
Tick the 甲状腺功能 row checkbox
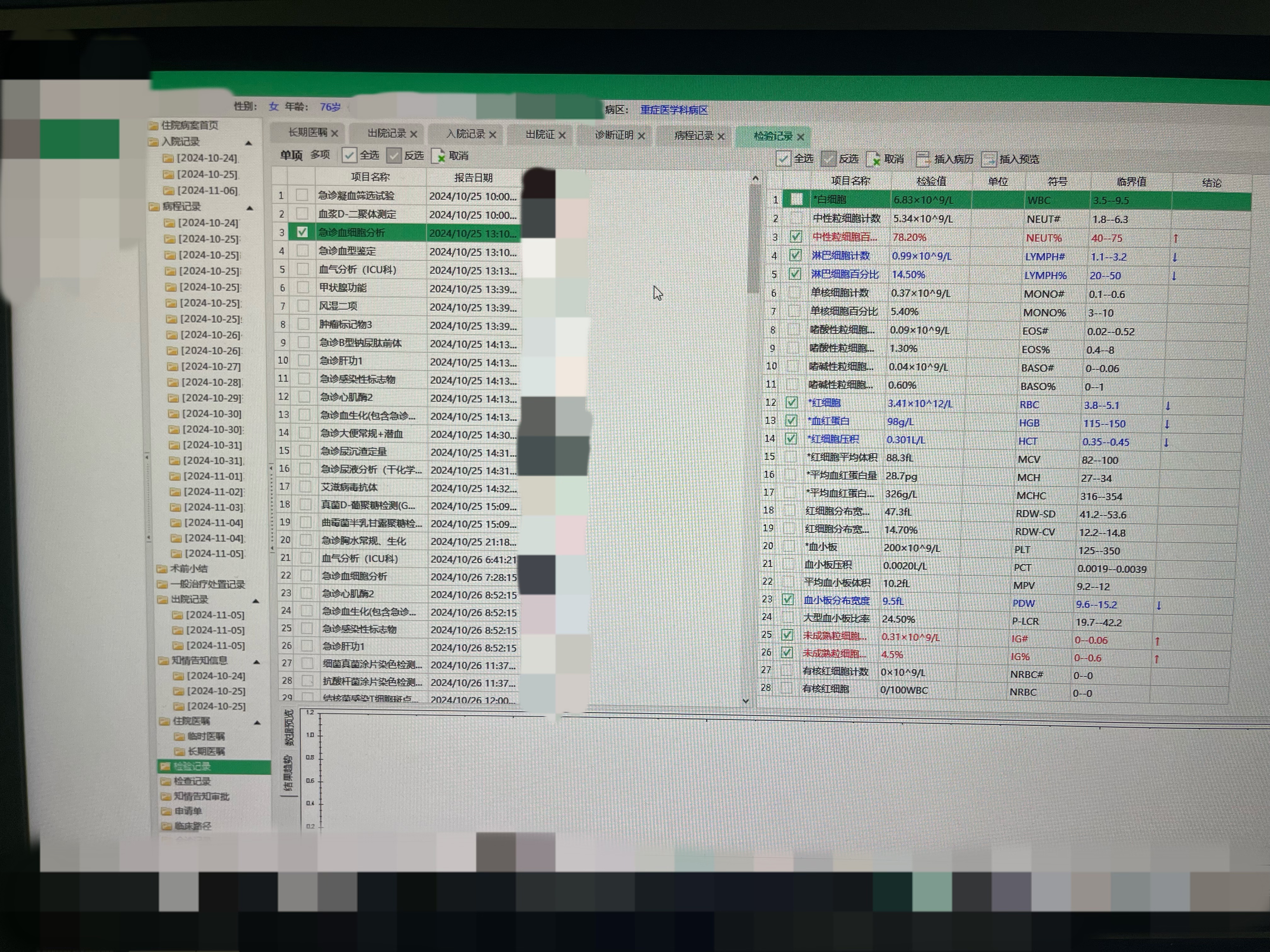tap(303, 287)
